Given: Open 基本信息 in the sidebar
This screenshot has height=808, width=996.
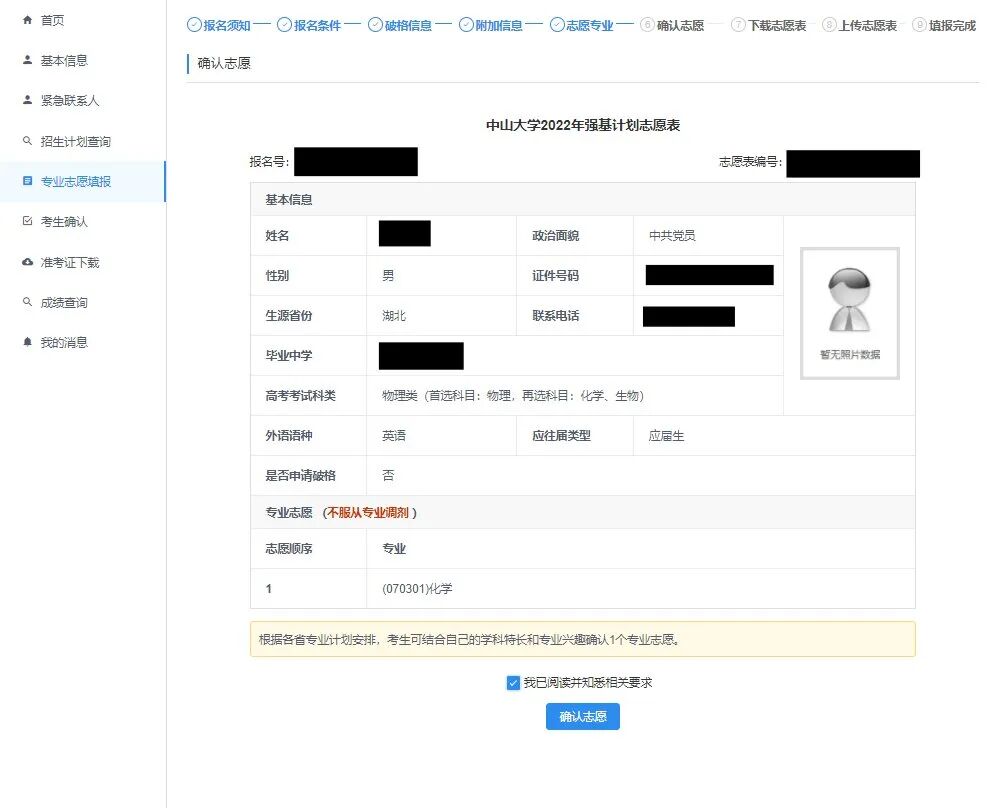Looking at the screenshot, I should click(83, 60).
